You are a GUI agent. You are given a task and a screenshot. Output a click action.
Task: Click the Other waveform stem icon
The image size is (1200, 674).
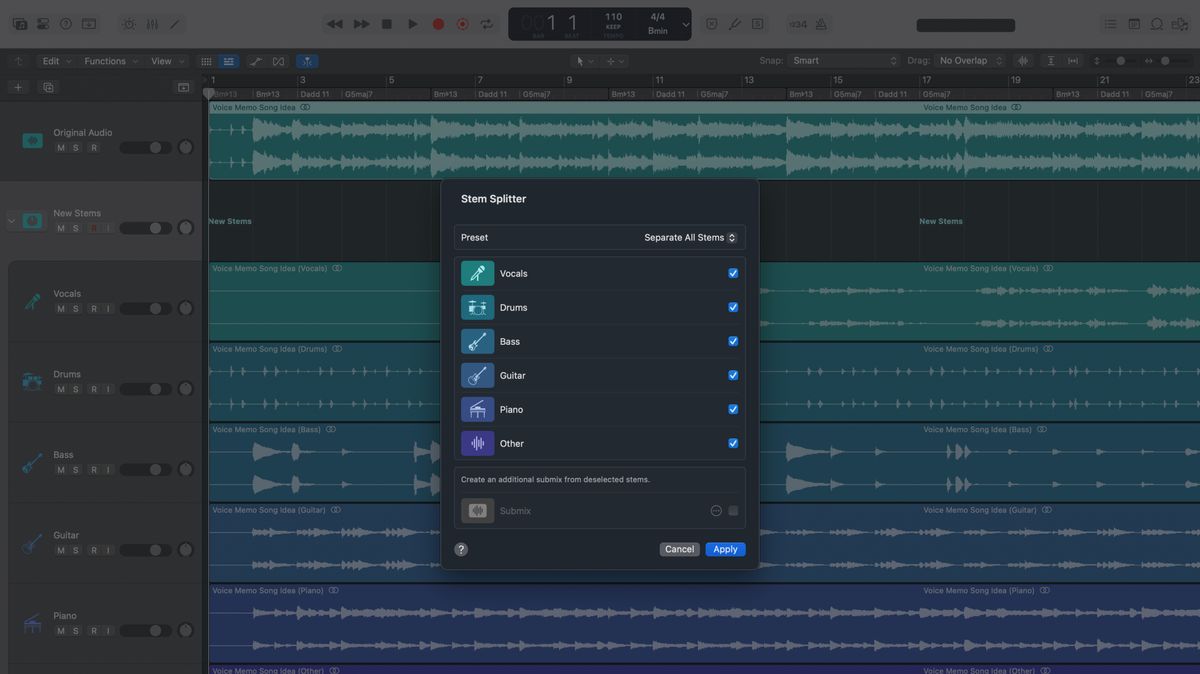[x=477, y=443]
